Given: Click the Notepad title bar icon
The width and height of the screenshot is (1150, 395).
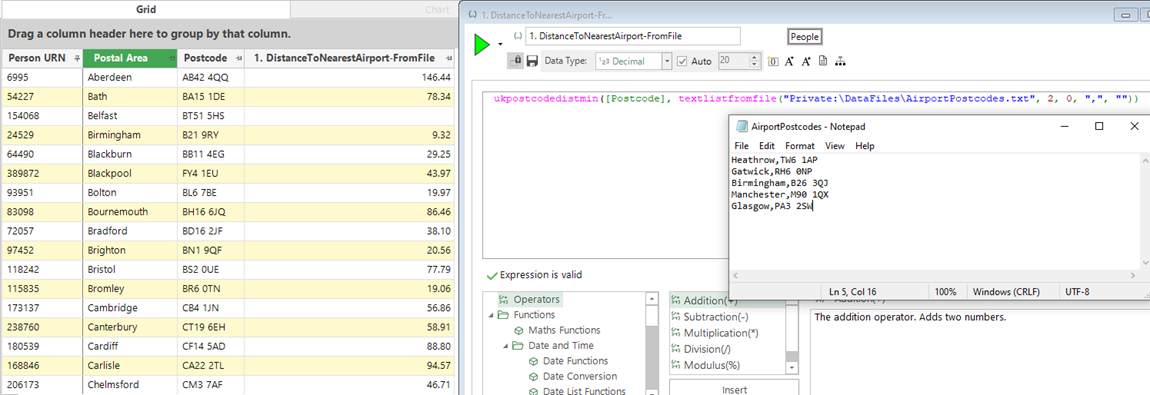Looking at the screenshot, I should coord(742,127).
